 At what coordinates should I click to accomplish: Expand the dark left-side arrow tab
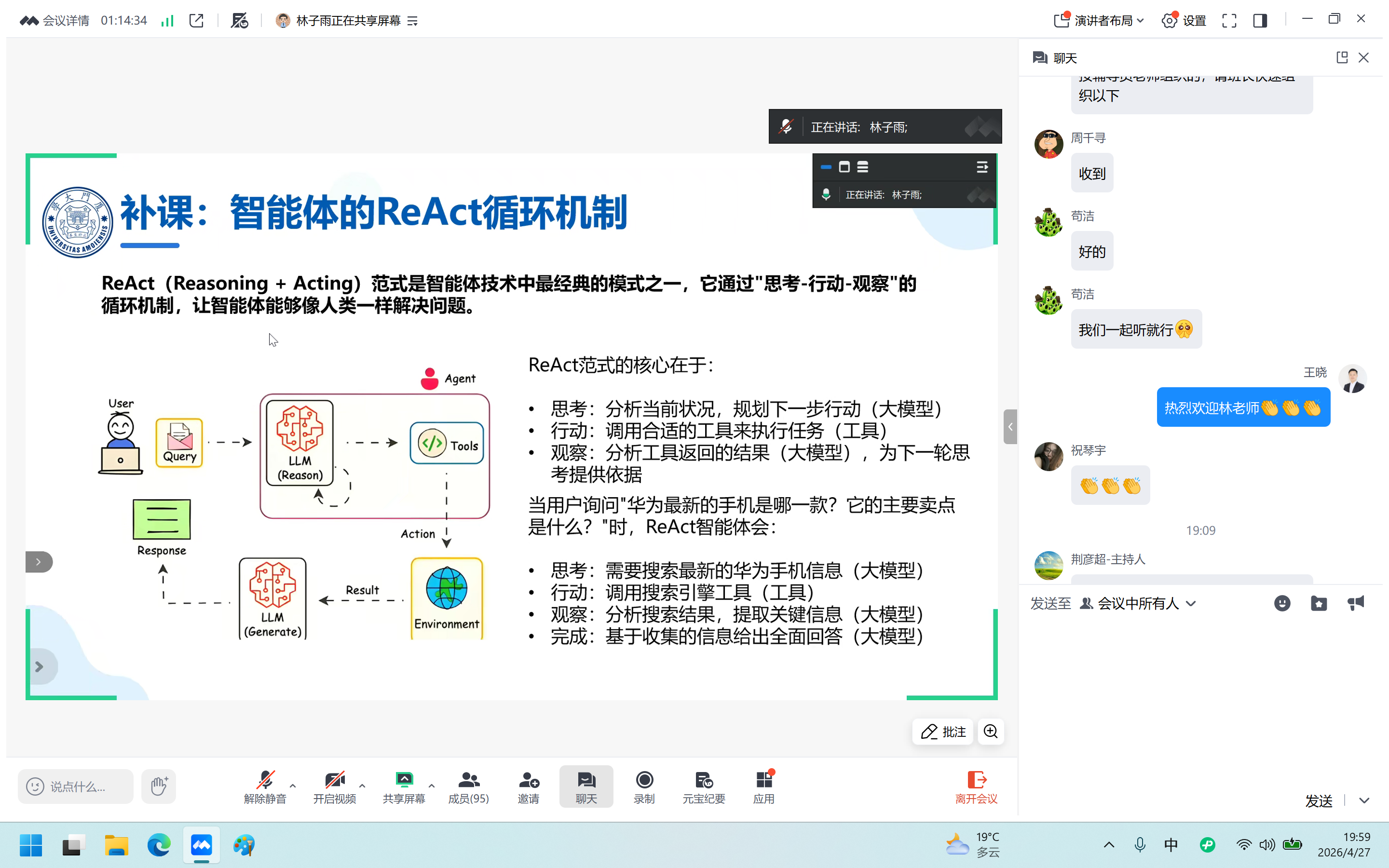pos(39,561)
